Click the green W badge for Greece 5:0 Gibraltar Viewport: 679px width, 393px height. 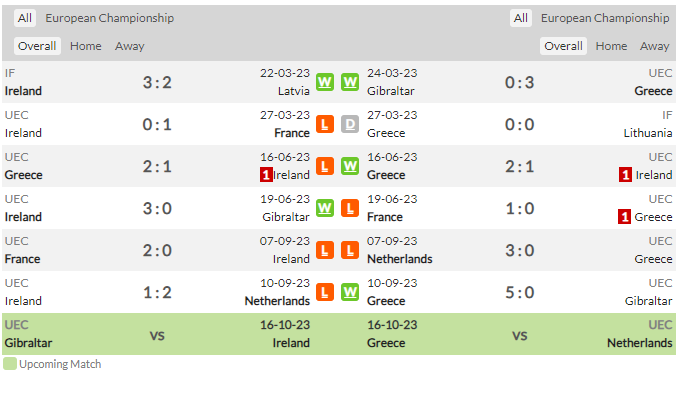(x=350, y=292)
